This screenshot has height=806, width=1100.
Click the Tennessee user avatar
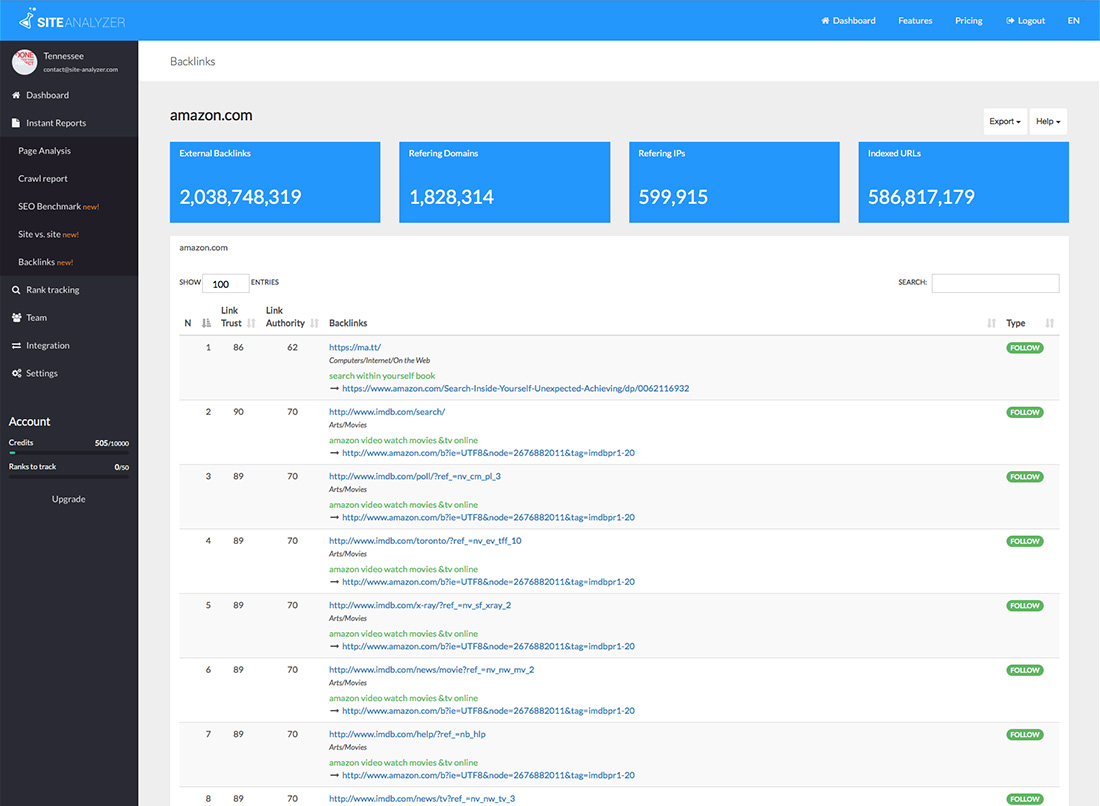click(x=25, y=62)
